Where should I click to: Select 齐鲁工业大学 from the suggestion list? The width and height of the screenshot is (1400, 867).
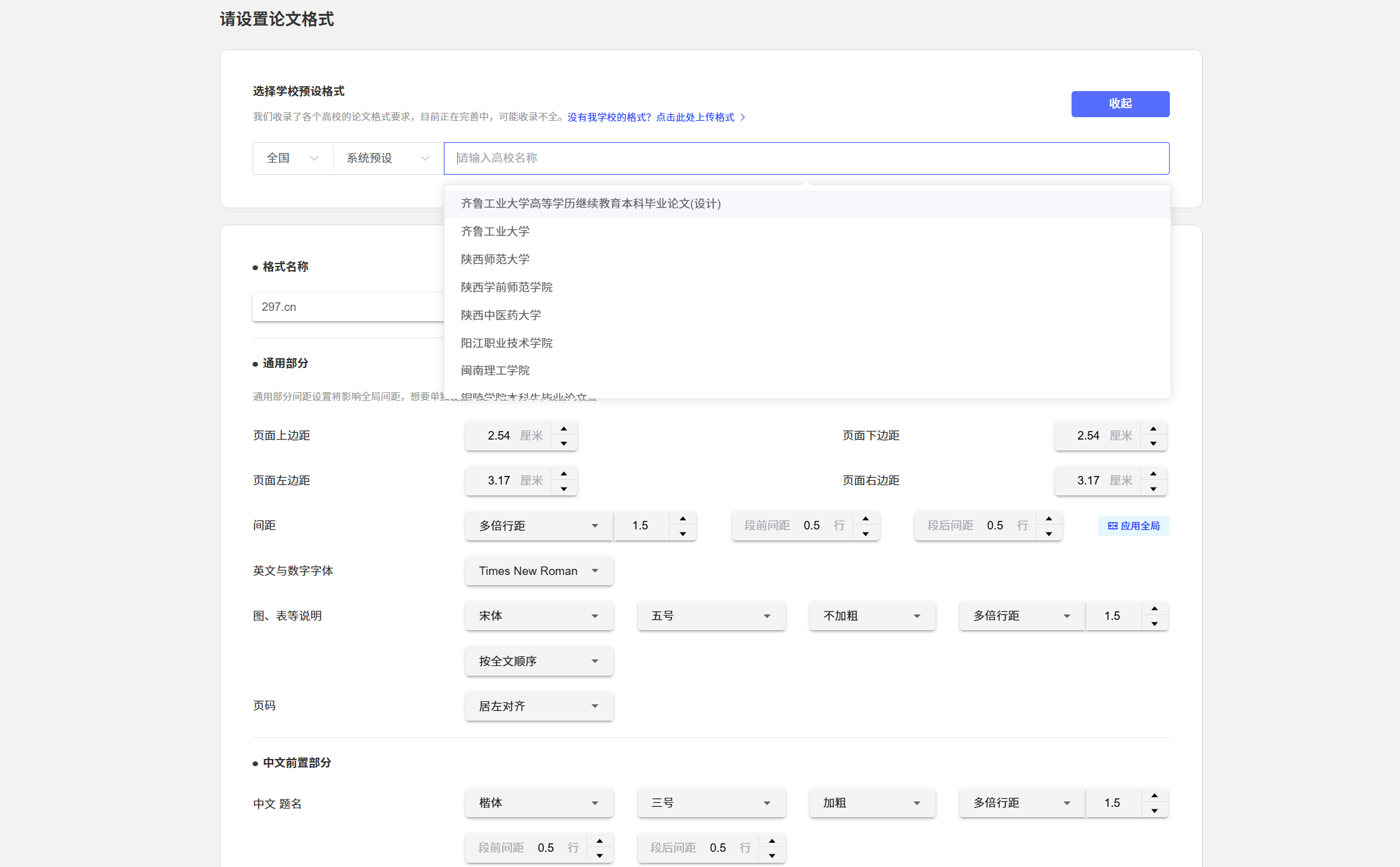point(495,231)
